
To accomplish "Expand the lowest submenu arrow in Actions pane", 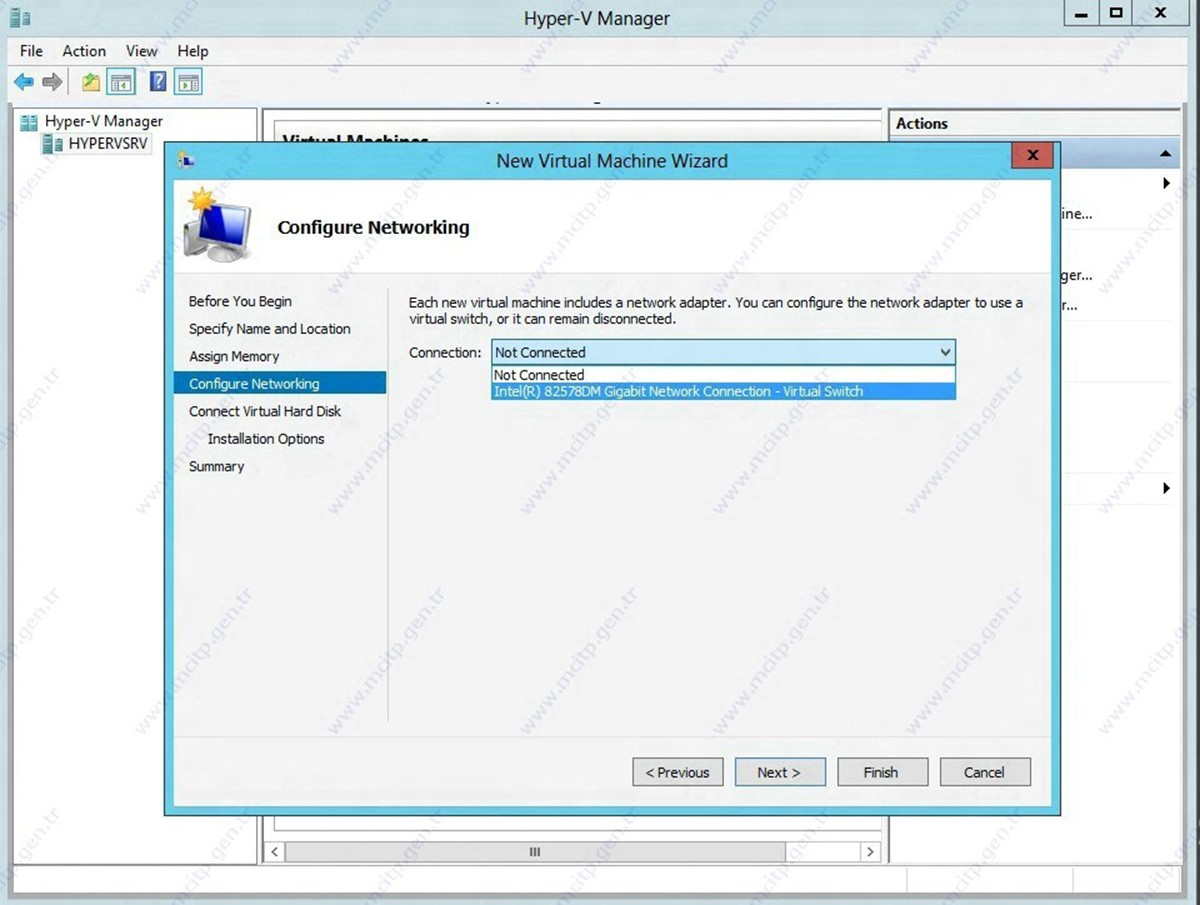I will (1166, 488).
